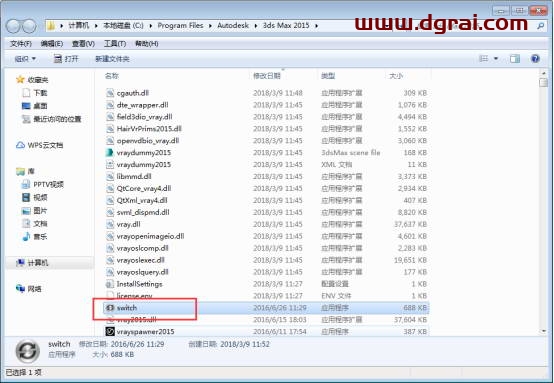Open WPS云文档 in navigation pane
The height and width of the screenshot is (383, 554).
(x=45, y=145)
